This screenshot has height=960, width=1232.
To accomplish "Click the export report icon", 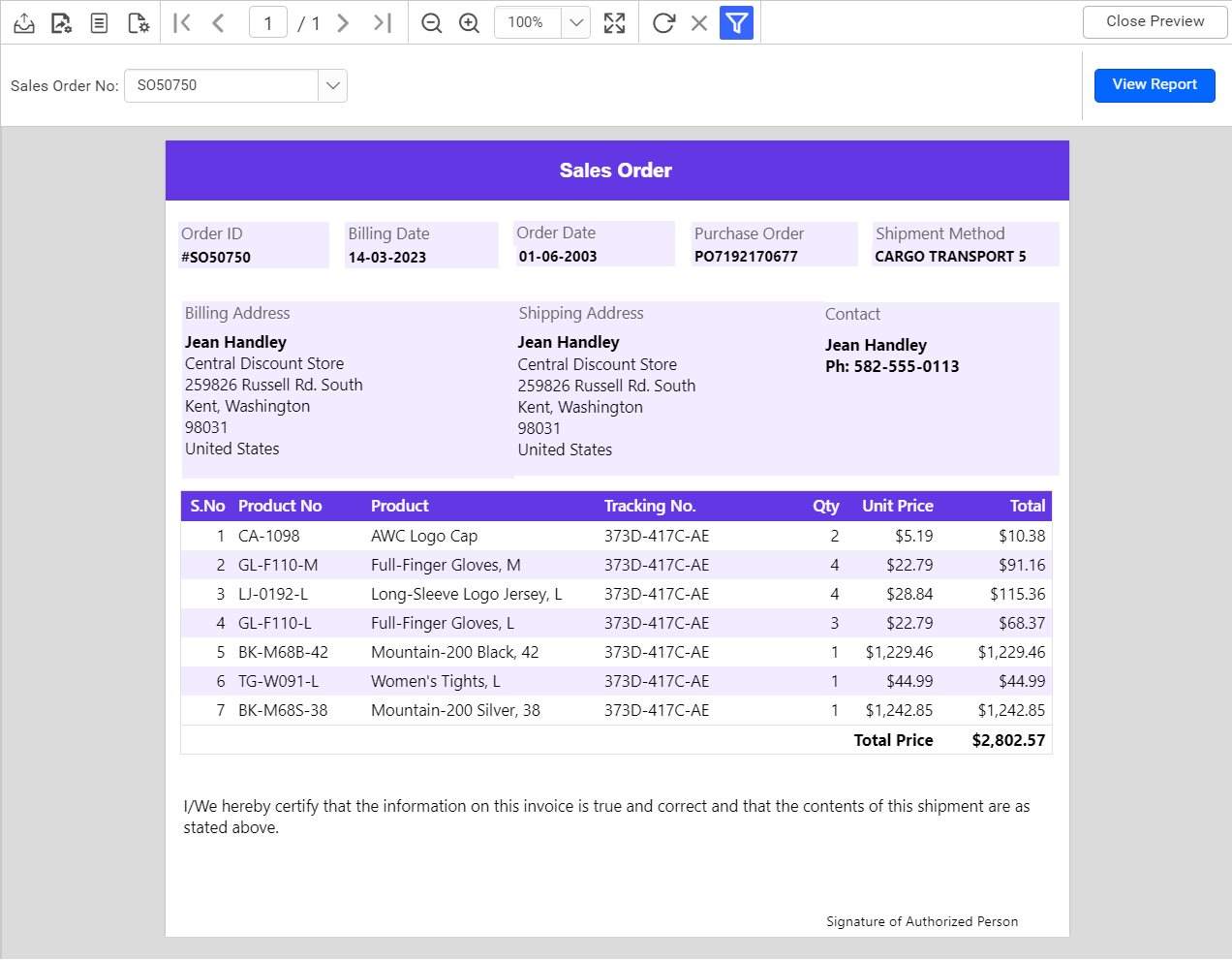I will pyautogui.click(x=24, y=22).
